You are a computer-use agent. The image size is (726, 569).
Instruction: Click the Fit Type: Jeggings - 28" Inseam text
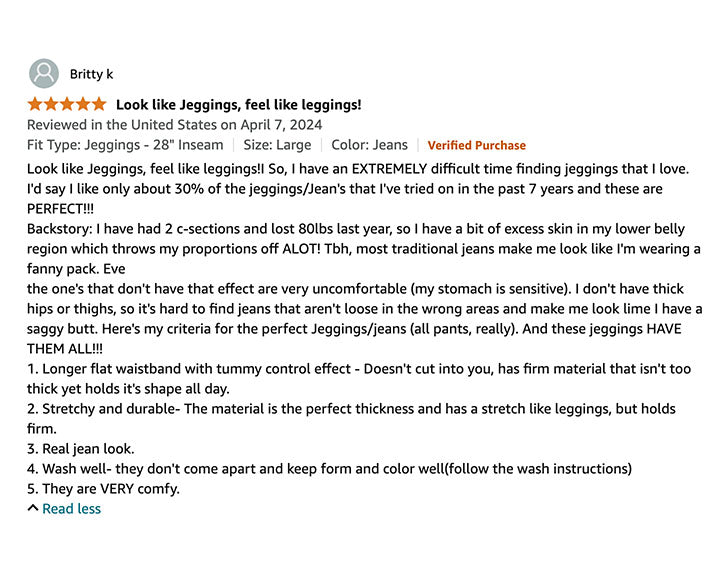pyautogui.click(x=125, y=145)
